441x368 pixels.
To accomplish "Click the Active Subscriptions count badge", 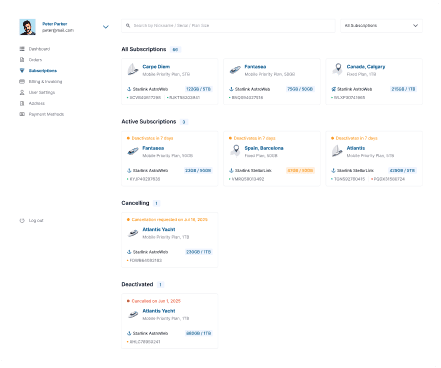I will pyautogui.click(x=184, y=122).
